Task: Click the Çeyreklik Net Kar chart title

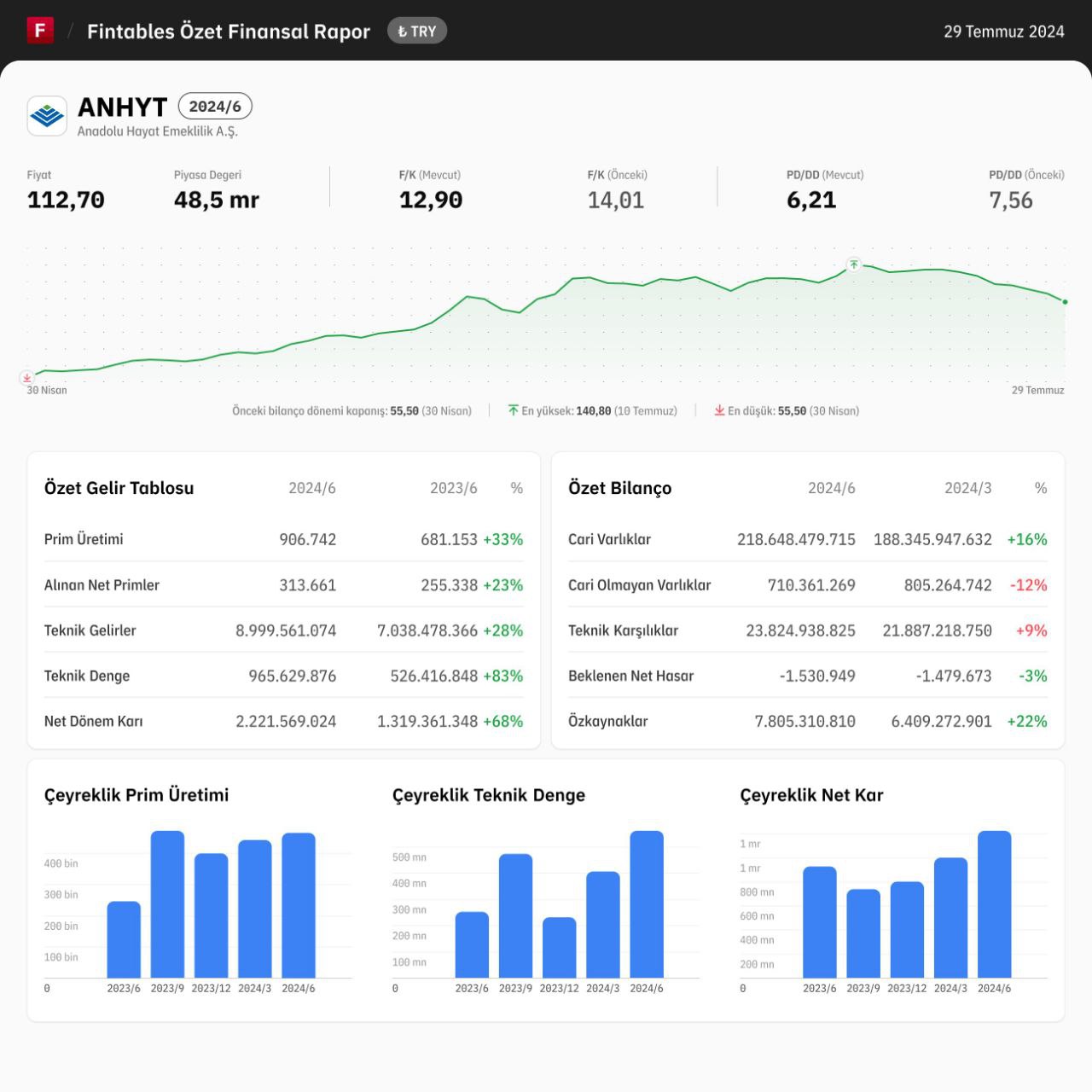Action: pyautogui.click(x=811, y=795)
